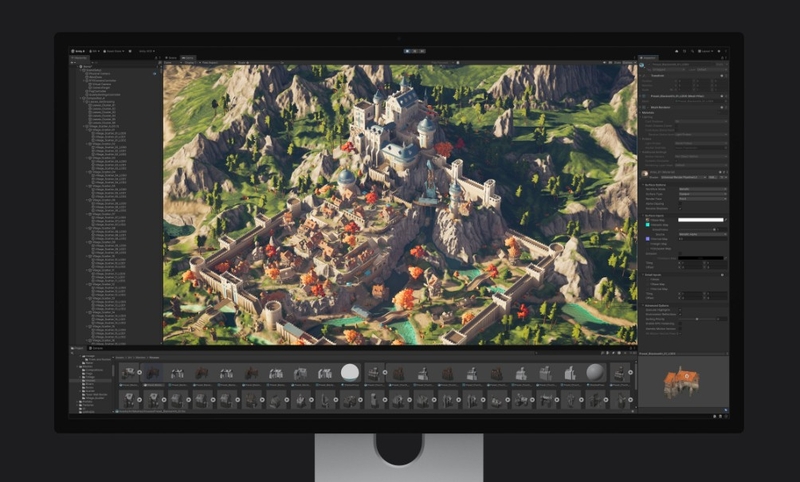Screen dimensions: 800x482
Task: Select the gray sphere material thumbnail
Action: (594, 372)
